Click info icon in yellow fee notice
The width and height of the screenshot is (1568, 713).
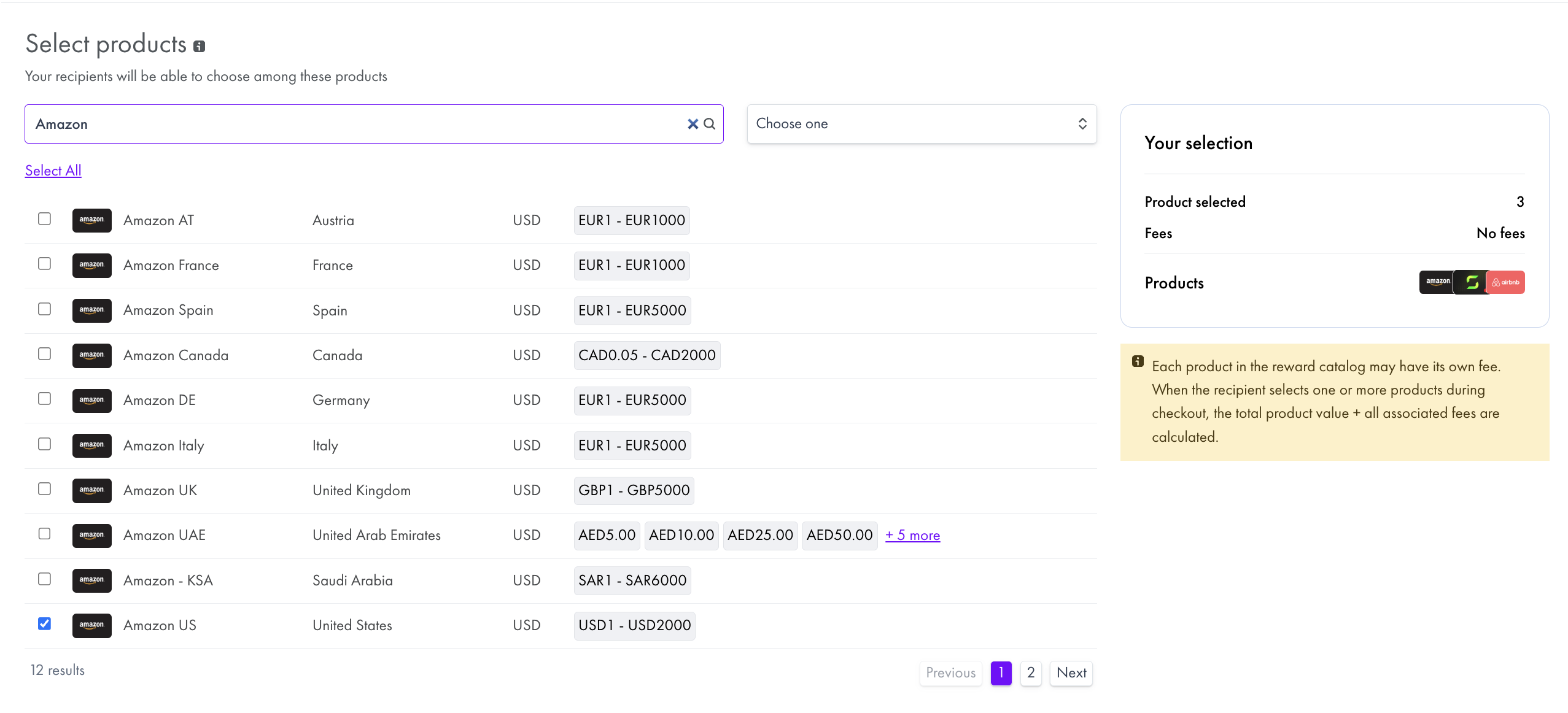[x=1138, y=361]
